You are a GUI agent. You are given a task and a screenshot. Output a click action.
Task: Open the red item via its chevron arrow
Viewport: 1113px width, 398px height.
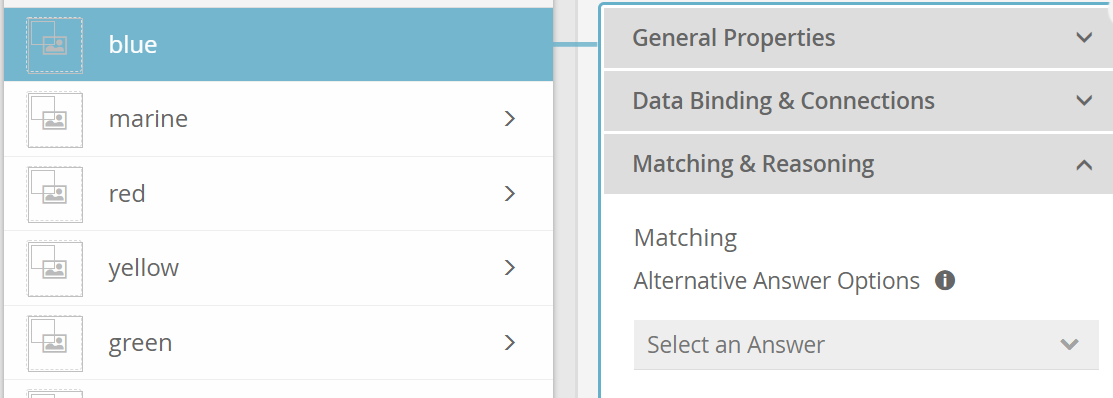click(x=509, y=194)
